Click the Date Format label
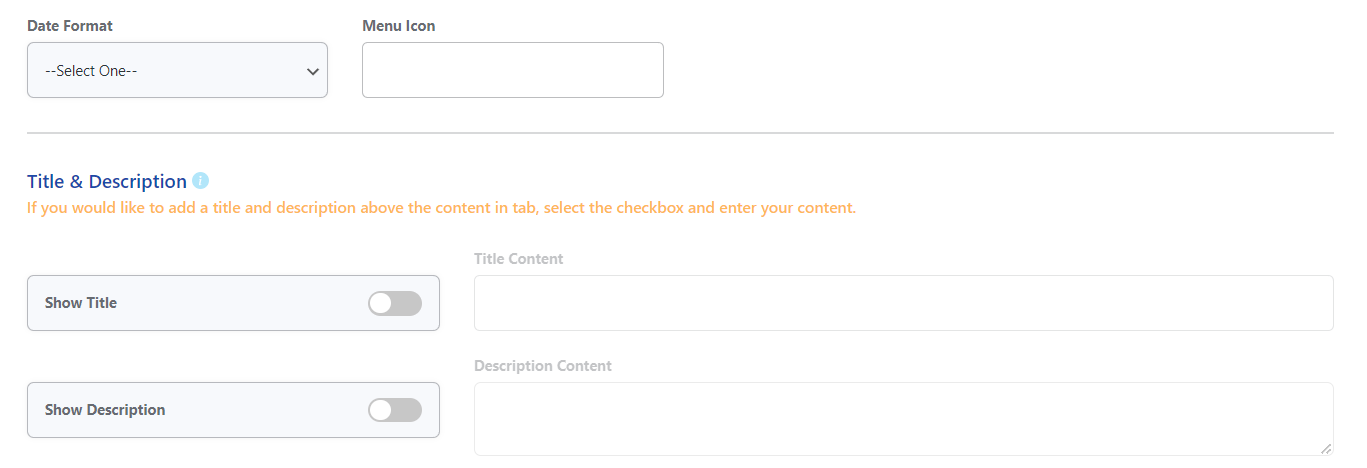Image resolution: width=1367 pixels, height=468 pixels. click(x=70, y=26)
